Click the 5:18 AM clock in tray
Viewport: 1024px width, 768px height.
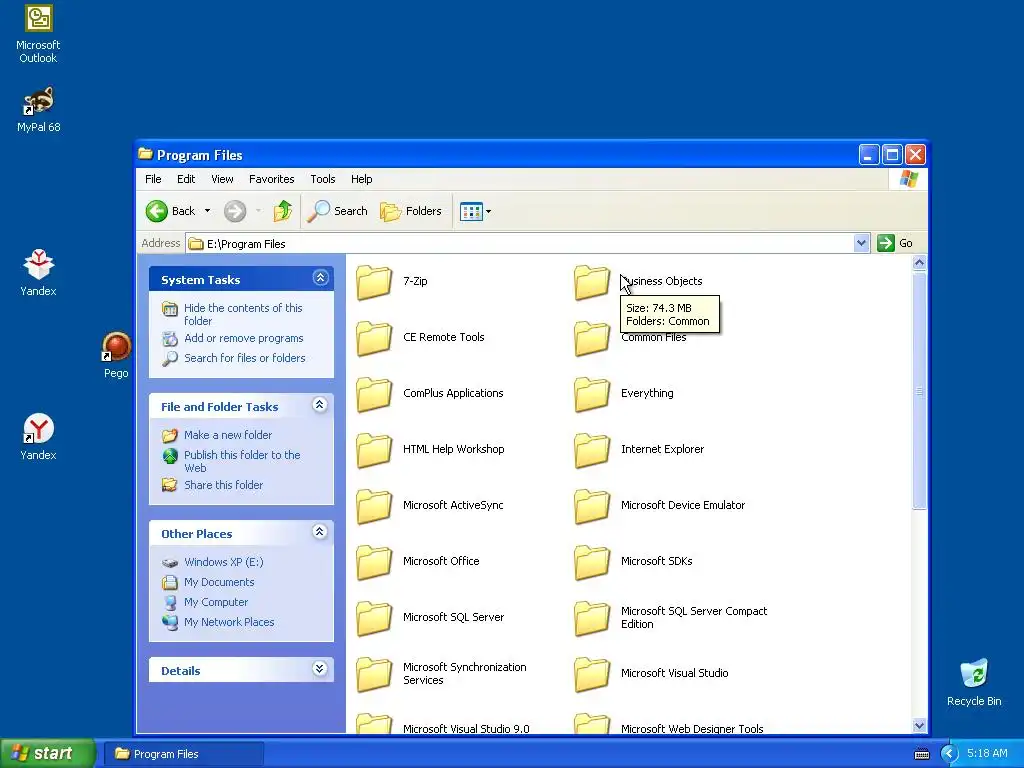pyautogui.click(x=987, y=754)
